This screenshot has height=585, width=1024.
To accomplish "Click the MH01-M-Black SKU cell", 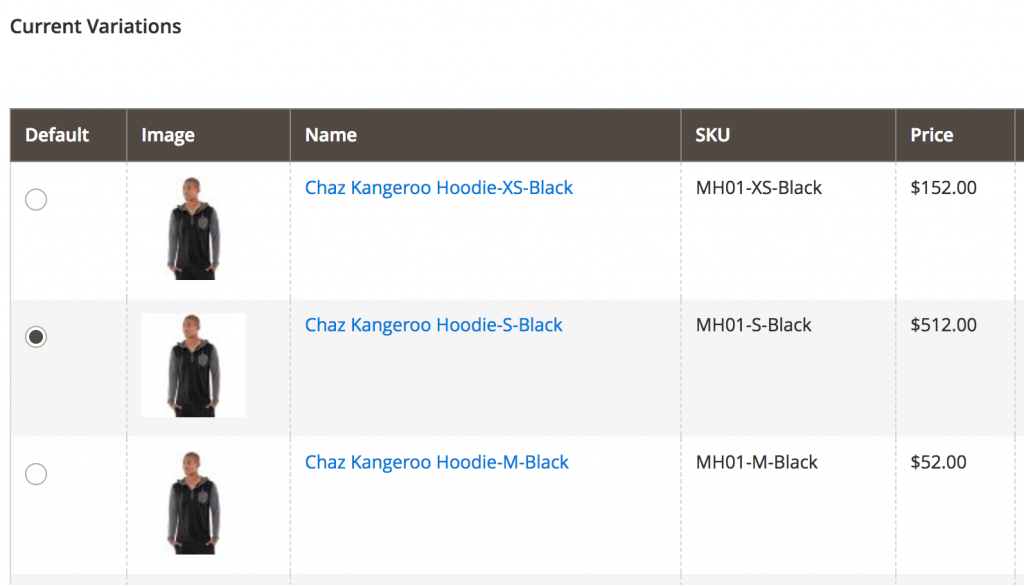I will pos(757,462).
